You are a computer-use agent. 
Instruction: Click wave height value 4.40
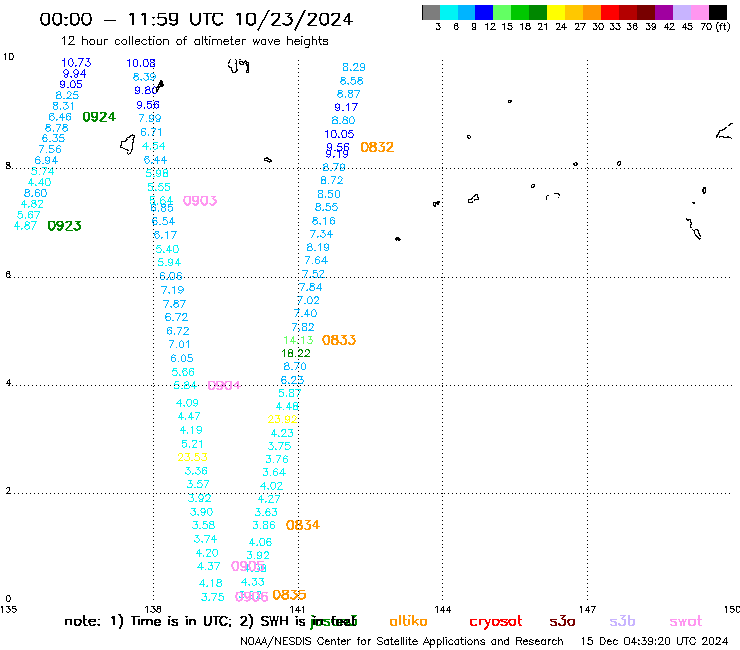(x=39, y=182)
